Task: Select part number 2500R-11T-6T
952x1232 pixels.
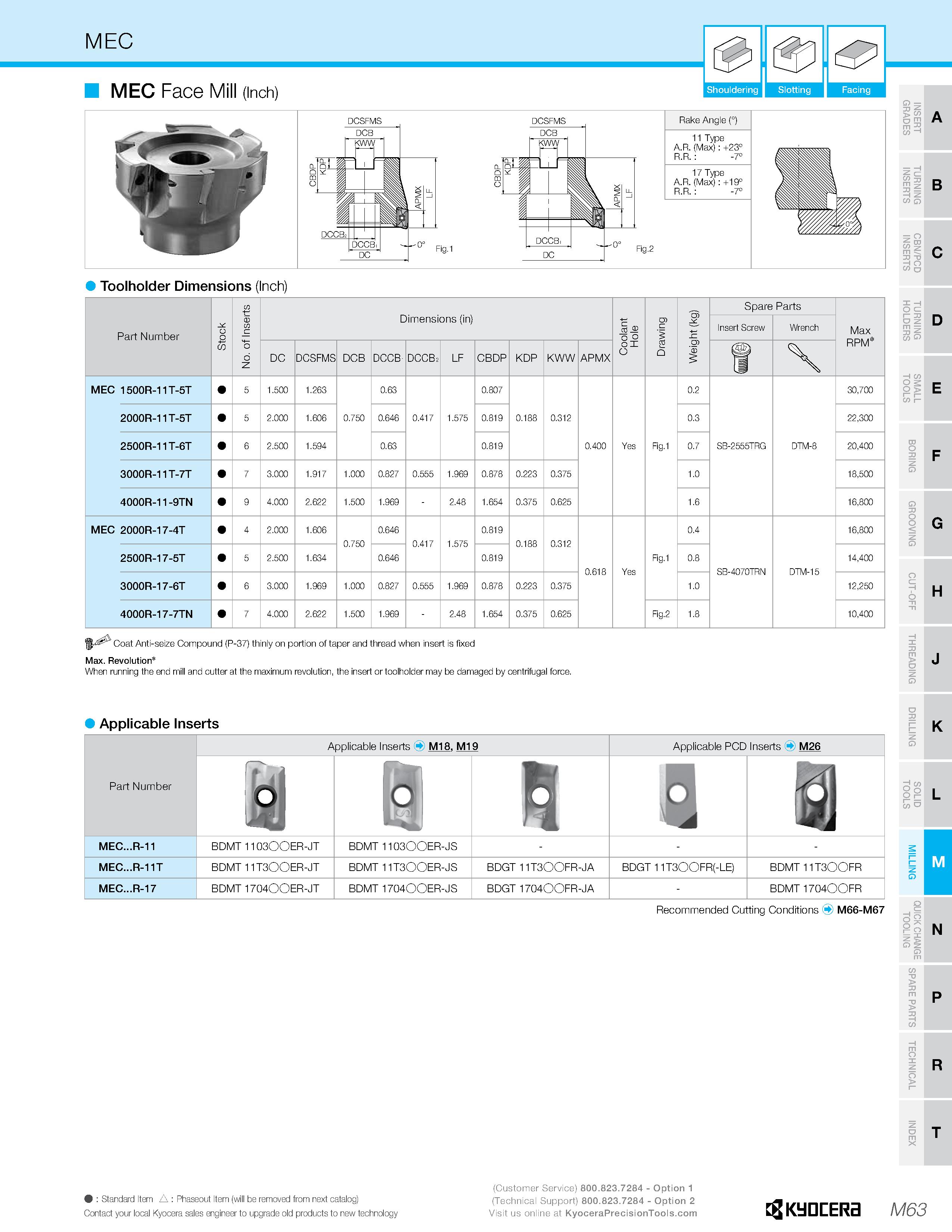Action: pyautogui.click(x=156, y=446)
